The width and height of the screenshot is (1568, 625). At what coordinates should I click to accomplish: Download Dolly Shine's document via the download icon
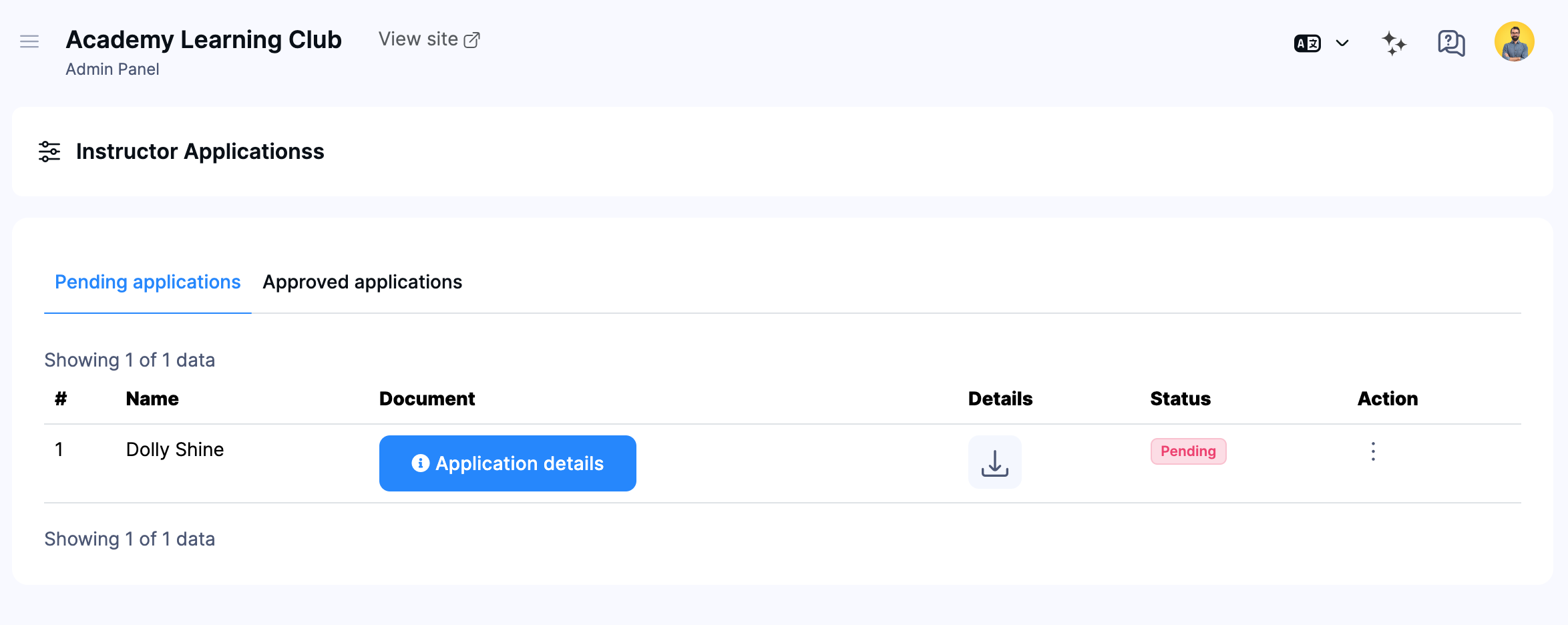coord(994,462)
